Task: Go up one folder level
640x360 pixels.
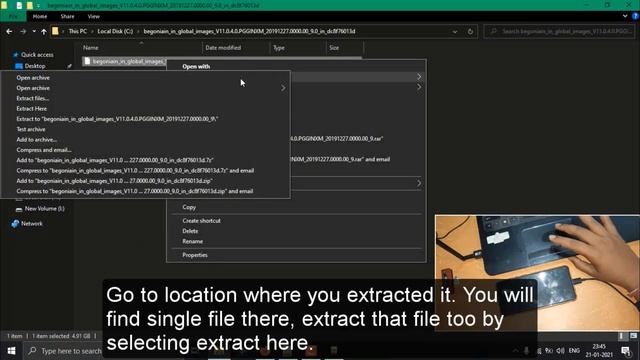Action: (44, 31)
